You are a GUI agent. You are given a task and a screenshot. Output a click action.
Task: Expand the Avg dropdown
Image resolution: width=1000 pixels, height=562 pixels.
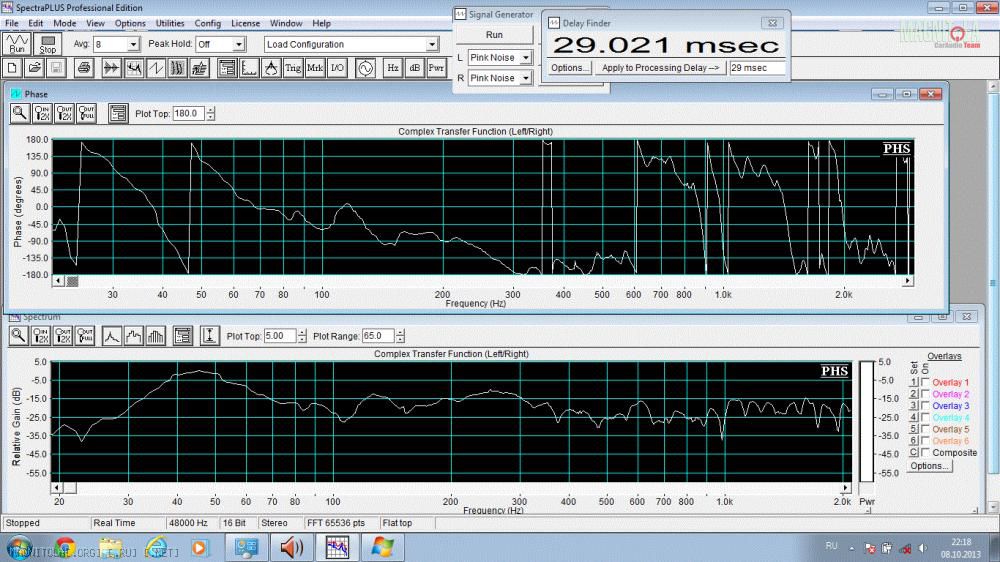point(133,44)
